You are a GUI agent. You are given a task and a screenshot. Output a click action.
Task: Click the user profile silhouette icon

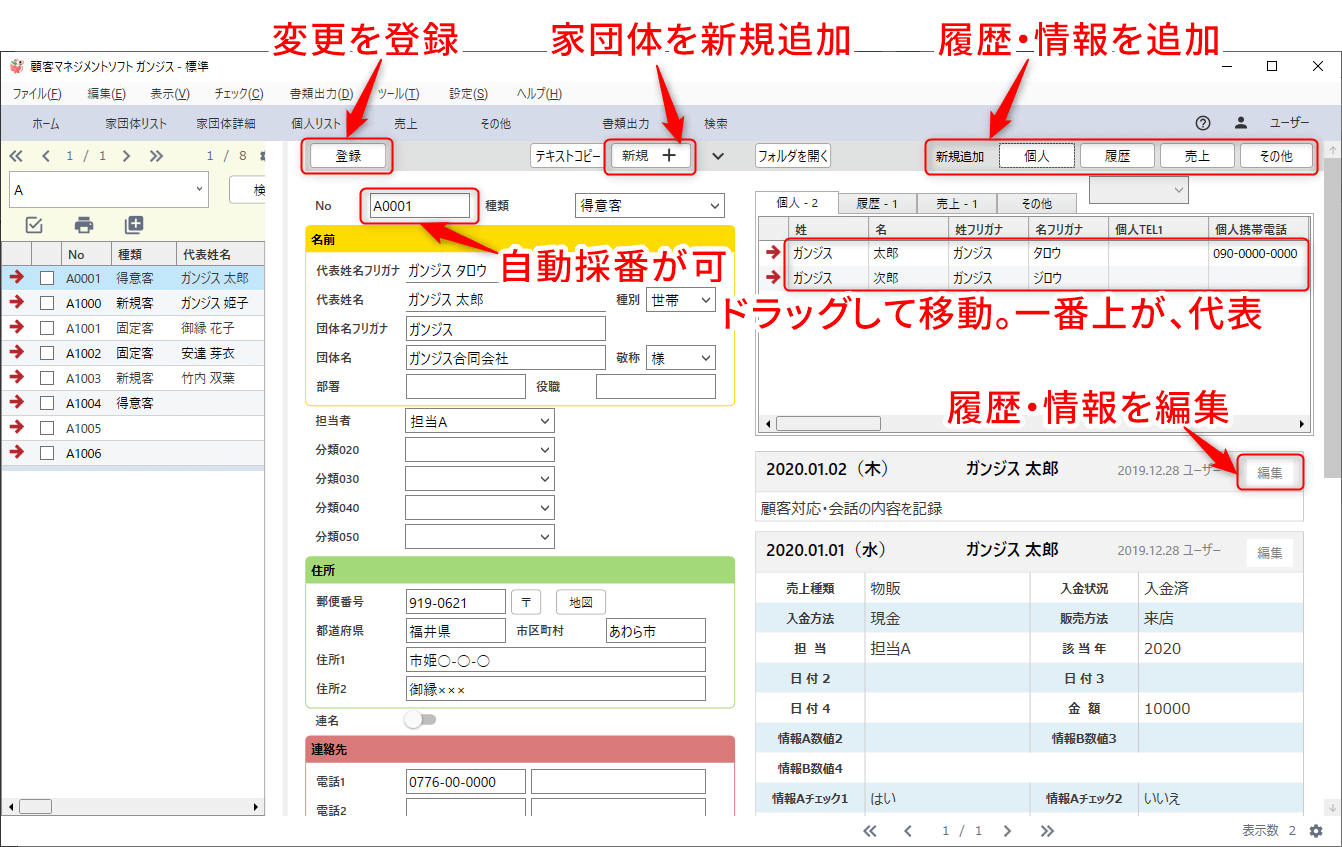coord(1240,123)
